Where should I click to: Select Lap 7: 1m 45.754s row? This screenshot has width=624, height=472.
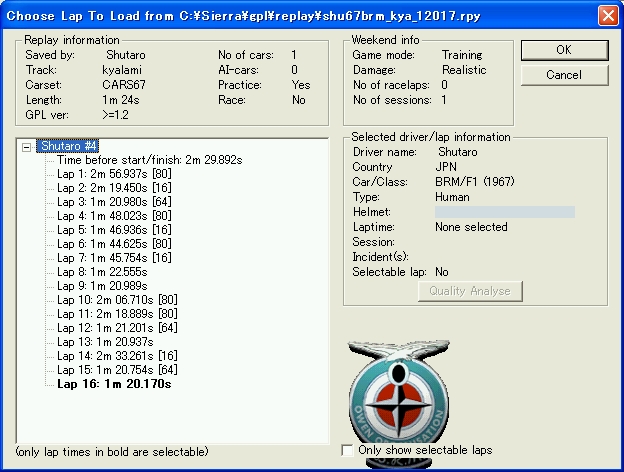[x=114, y=258]
